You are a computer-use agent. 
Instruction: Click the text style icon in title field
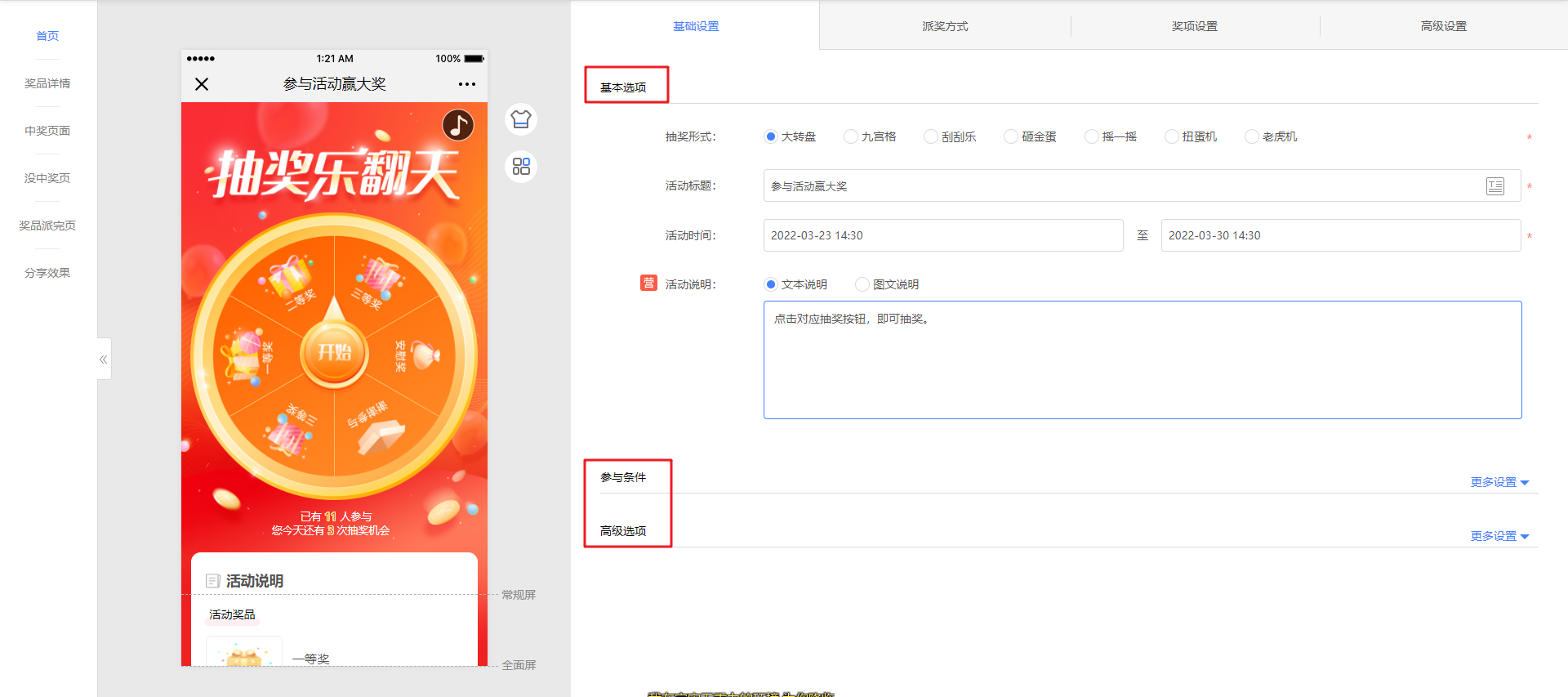1495,186
